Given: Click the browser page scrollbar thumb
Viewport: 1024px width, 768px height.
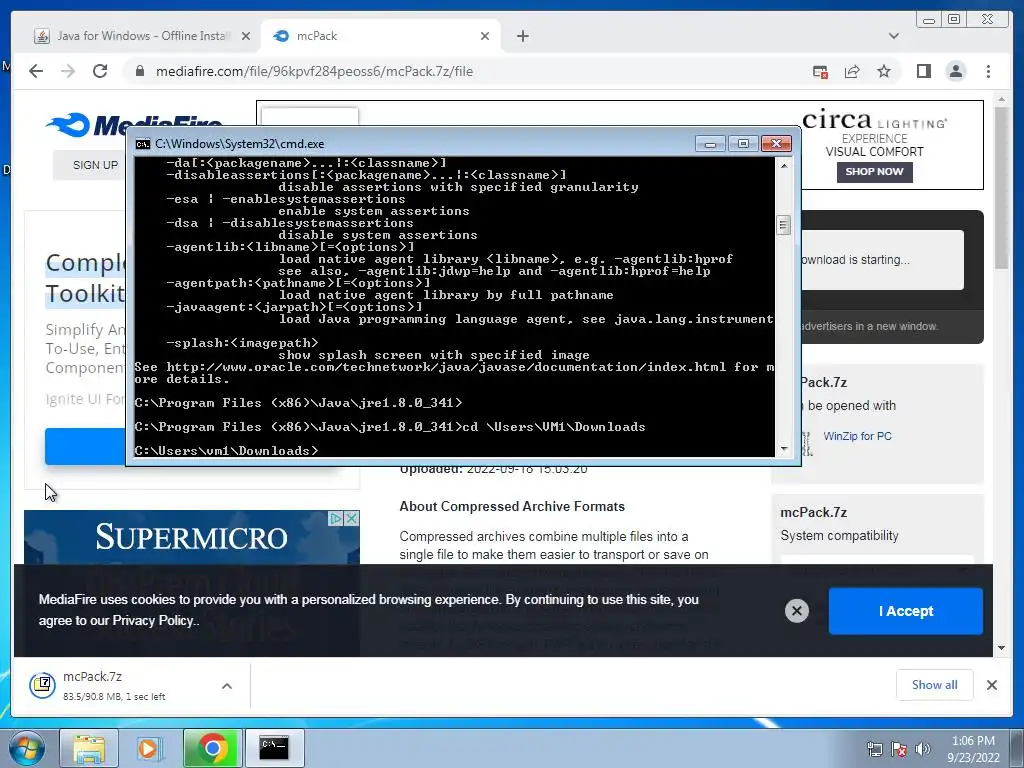Looking at the screenshot, I should [1001, 187].
